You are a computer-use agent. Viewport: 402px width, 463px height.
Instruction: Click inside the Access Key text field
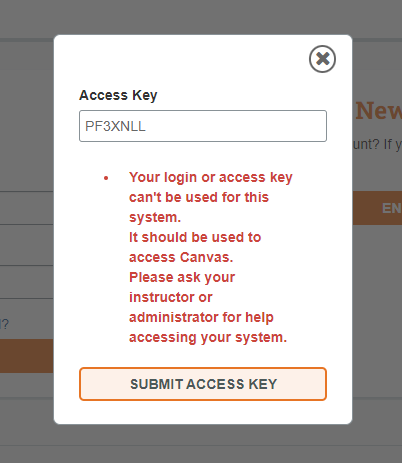[203, 126]
